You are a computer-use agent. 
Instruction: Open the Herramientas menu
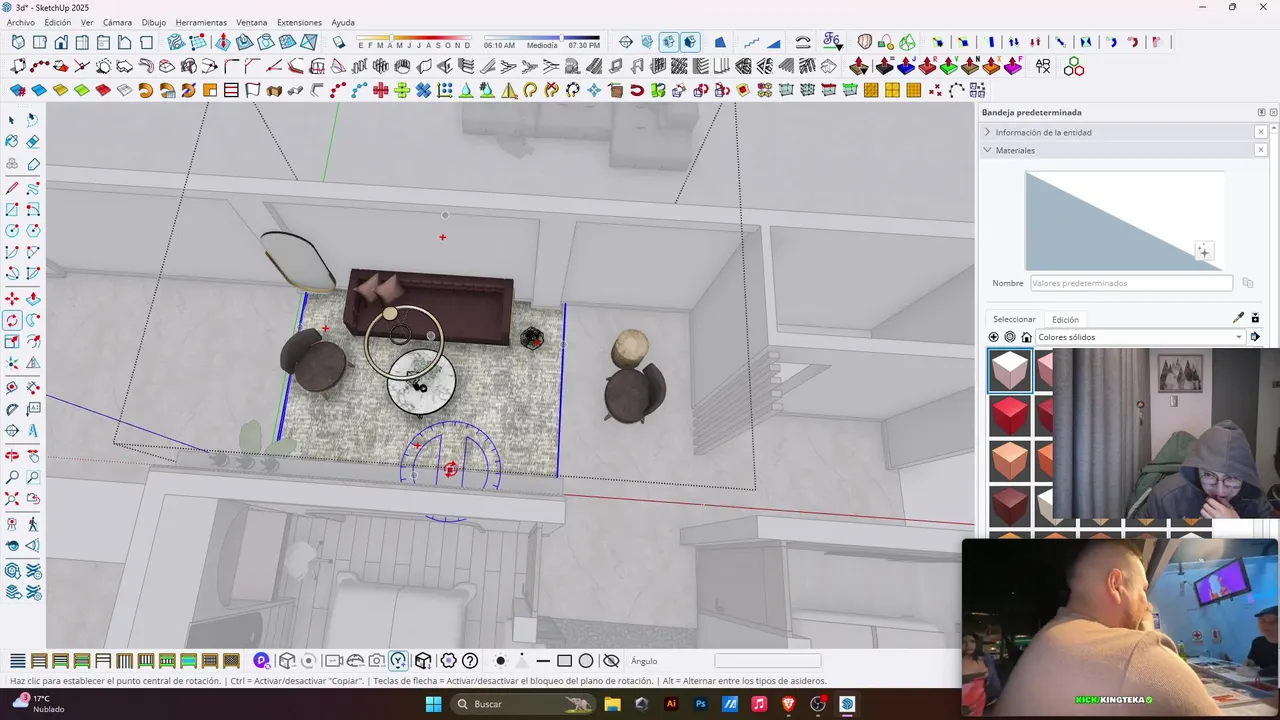(x=201, y=22)
